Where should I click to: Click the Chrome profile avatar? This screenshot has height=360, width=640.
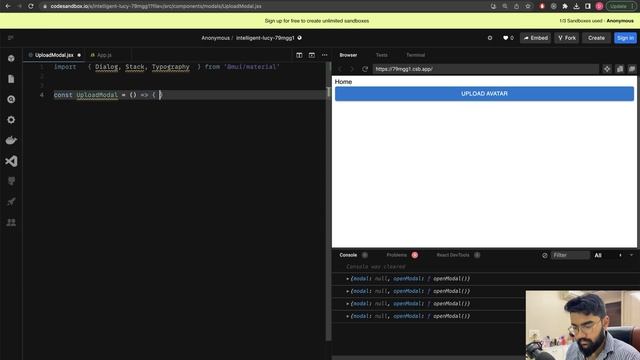[x=599, y=6]
